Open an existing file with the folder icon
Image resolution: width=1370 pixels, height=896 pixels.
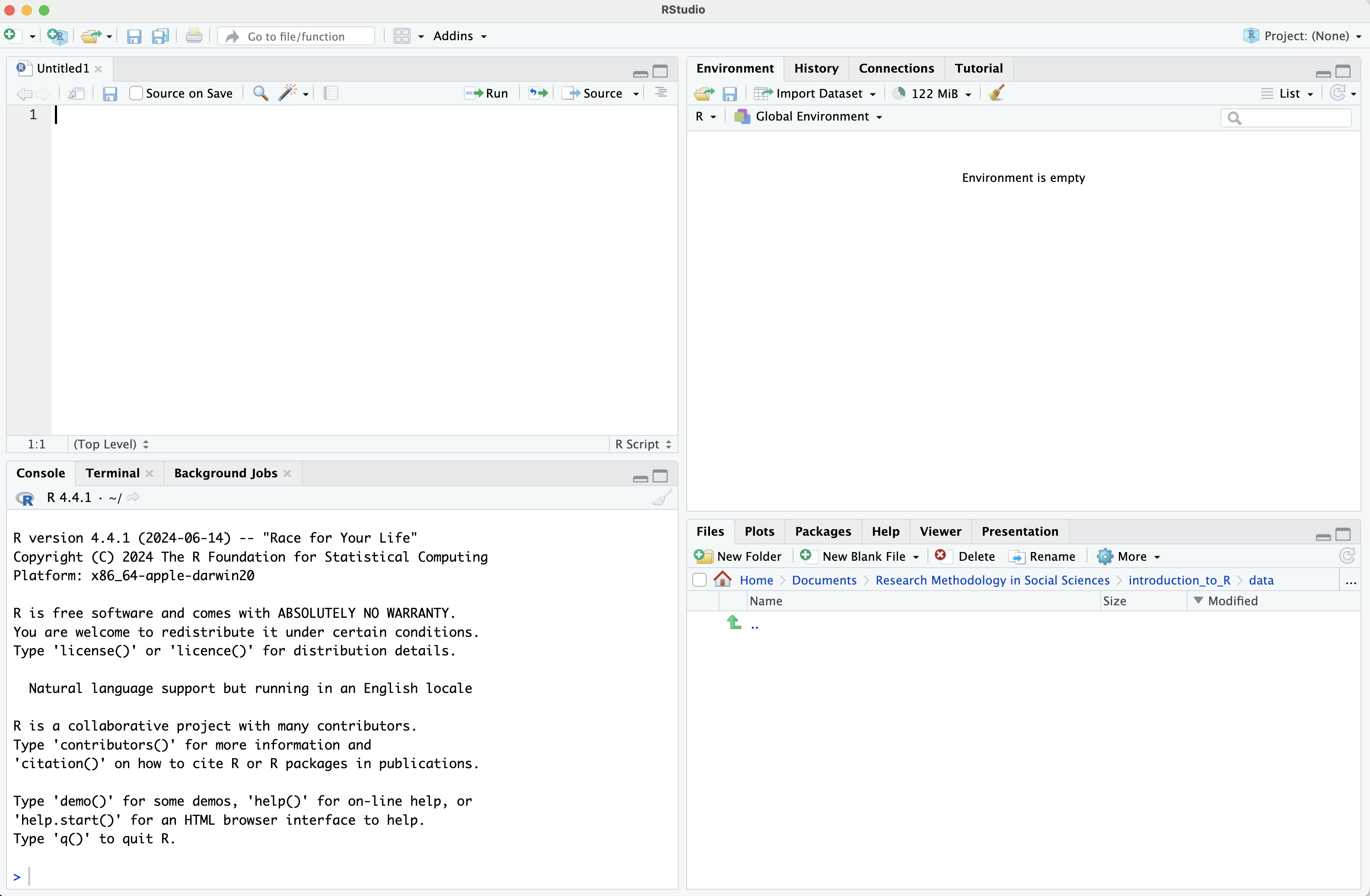click(91, 36)
